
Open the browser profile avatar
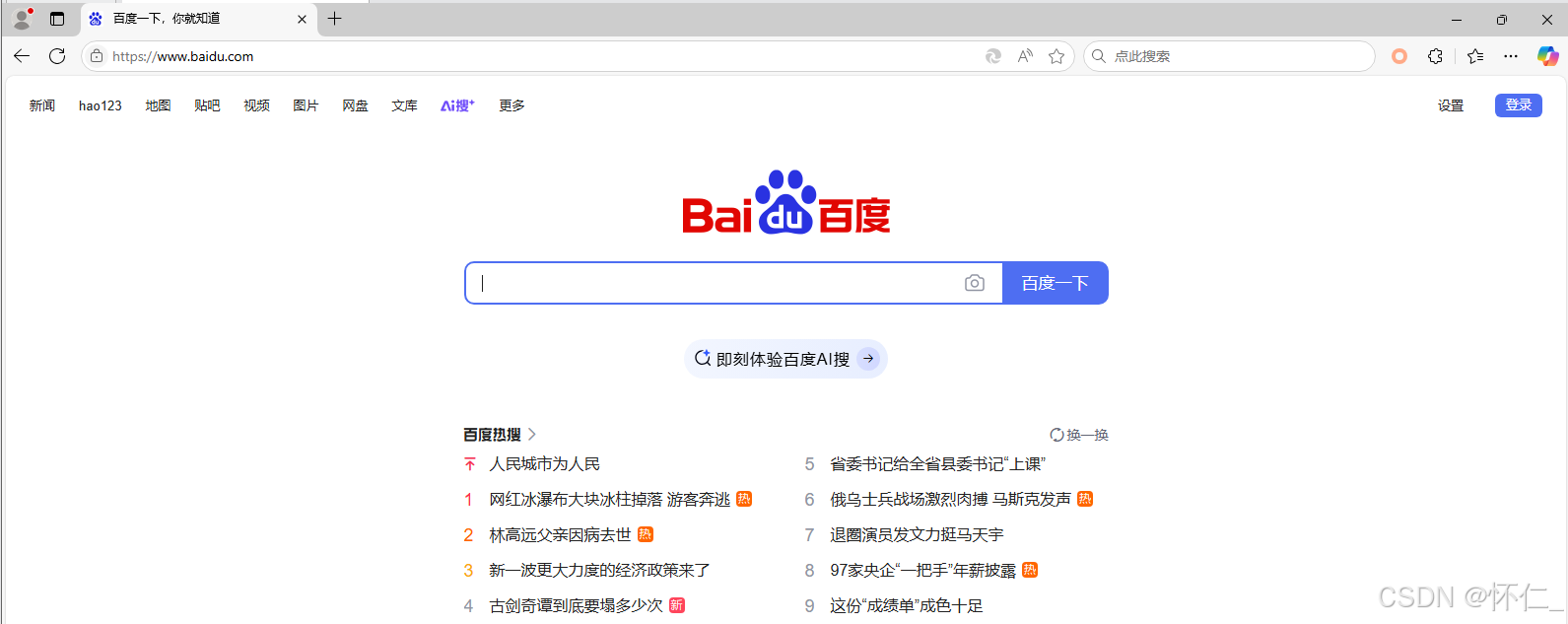tap(22, 19)
